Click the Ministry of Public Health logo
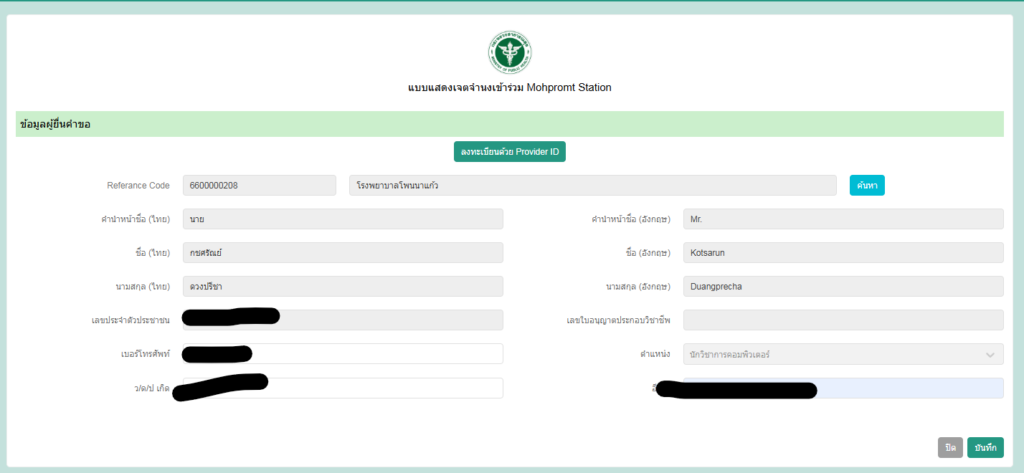 [510, 52]
